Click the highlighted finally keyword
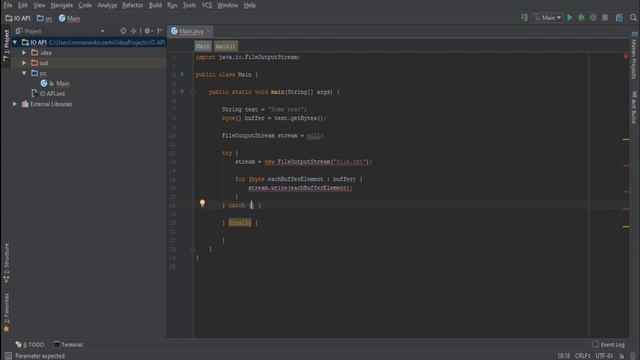This screenshot has width=640, height=360. [x=240, y=222]
